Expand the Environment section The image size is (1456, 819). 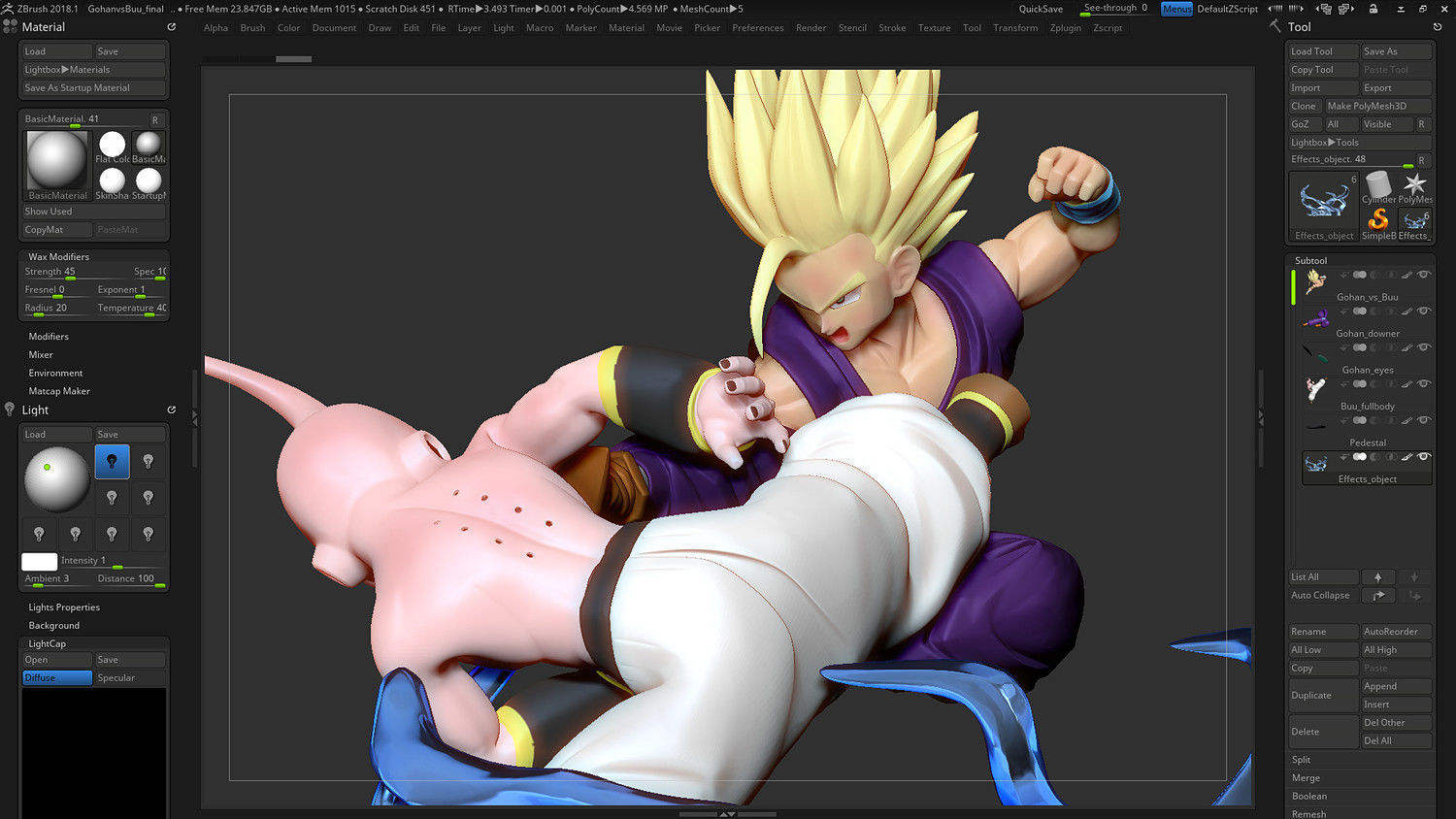(55, 373)
